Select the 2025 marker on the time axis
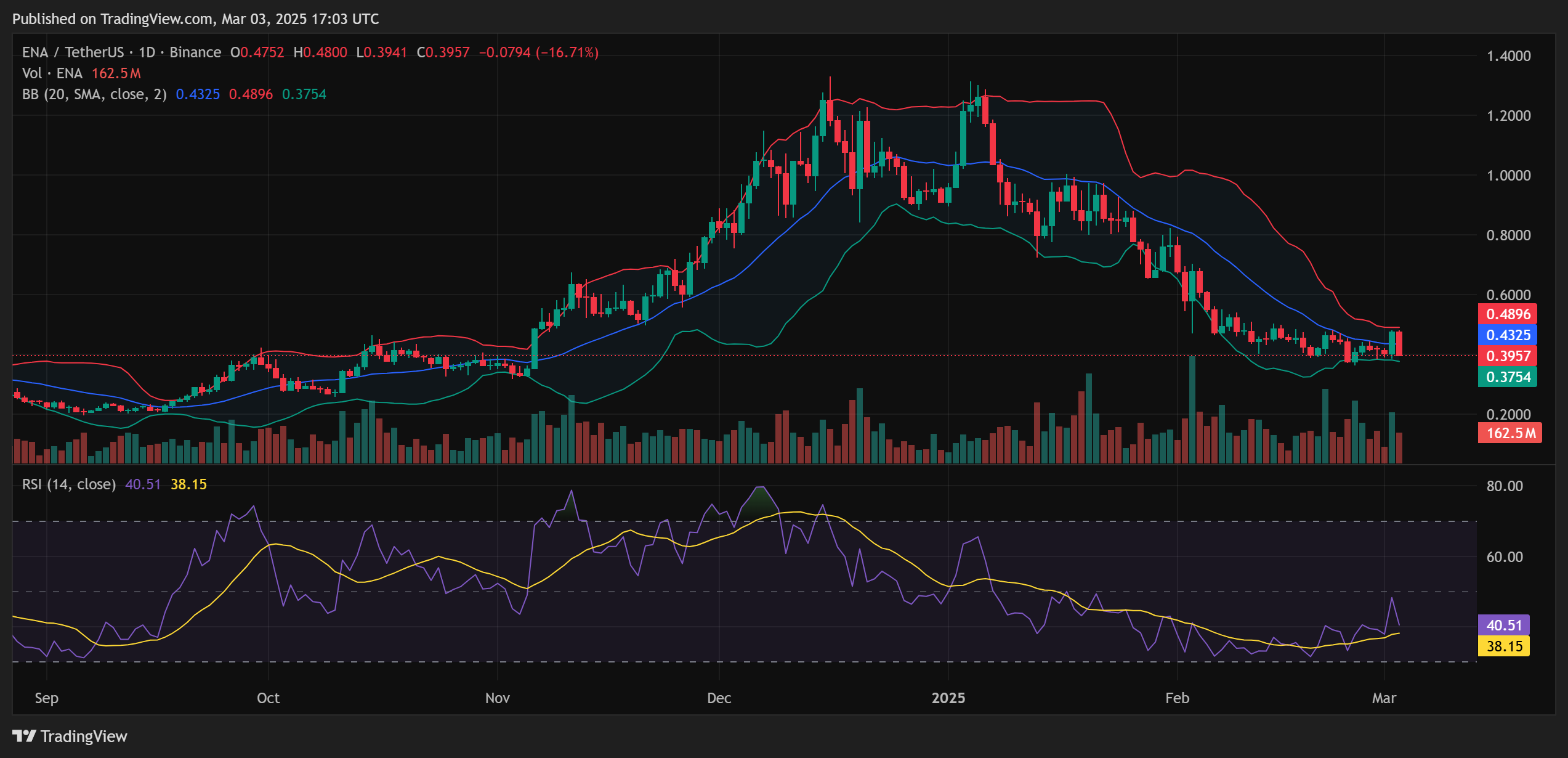 pyautogui.click(x=948, y=698)
